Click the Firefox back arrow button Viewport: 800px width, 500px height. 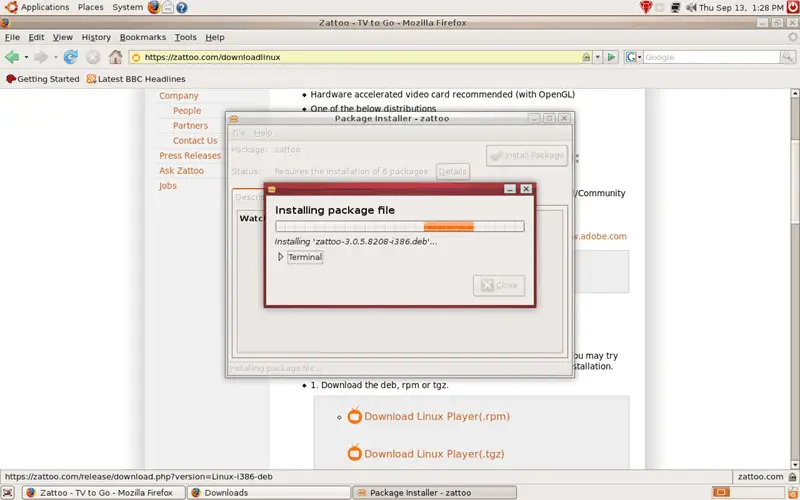12,57
